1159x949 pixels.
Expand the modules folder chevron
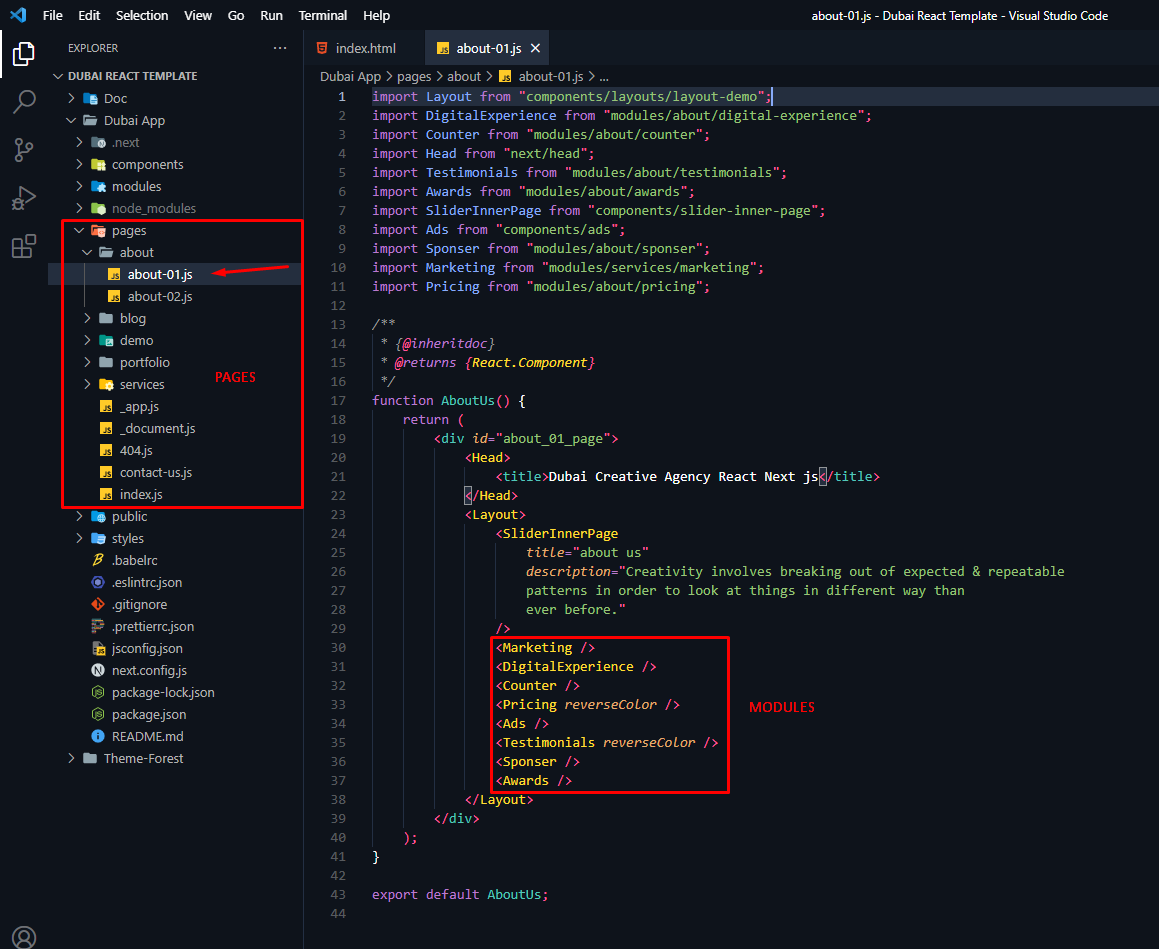(79, 186)
